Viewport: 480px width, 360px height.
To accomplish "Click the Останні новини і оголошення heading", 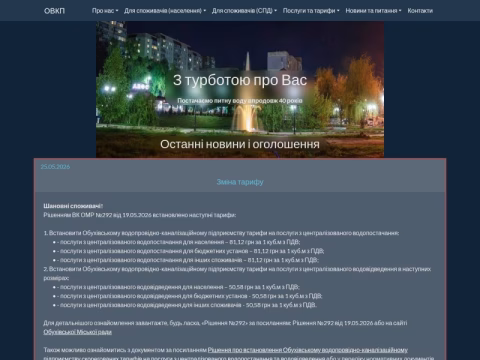I will (240, 144).
